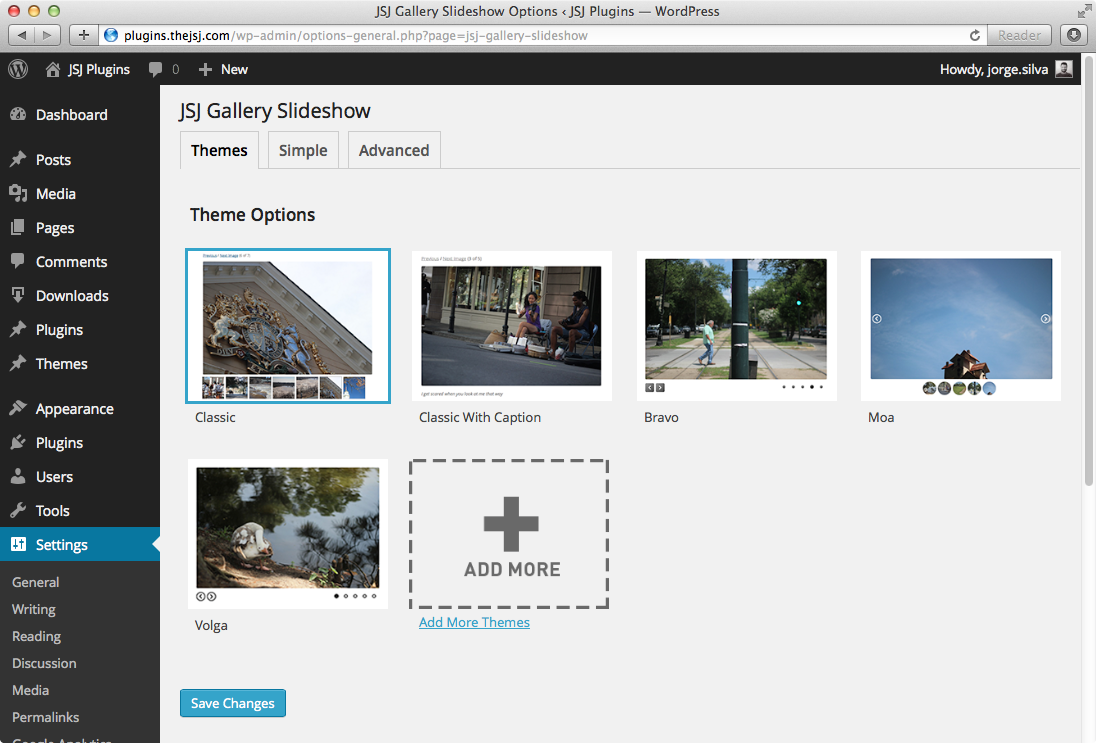This screenshot has width=1096, height=743.
Task: Click the Add More Themes link
Action: tap(474, 622)
